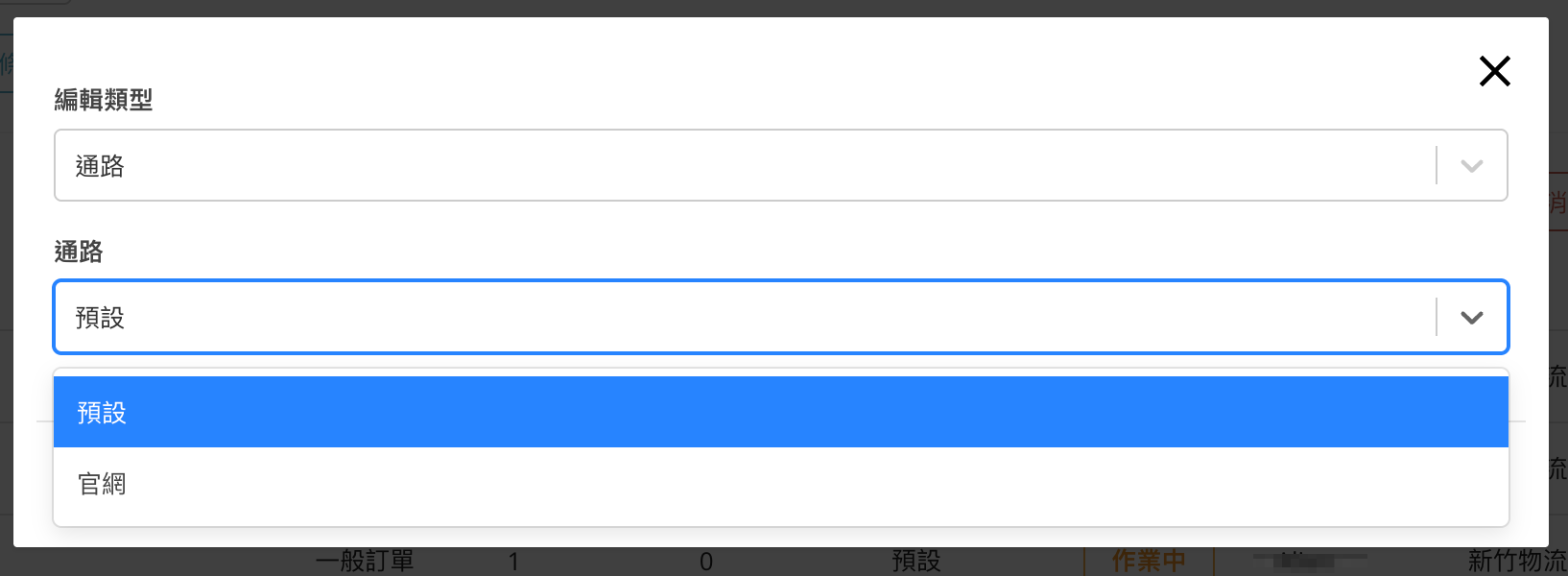This screenshot has height=576, width=1568.
Task: Click the 一般訂單 cell in the background table
Action: (377, 562)
